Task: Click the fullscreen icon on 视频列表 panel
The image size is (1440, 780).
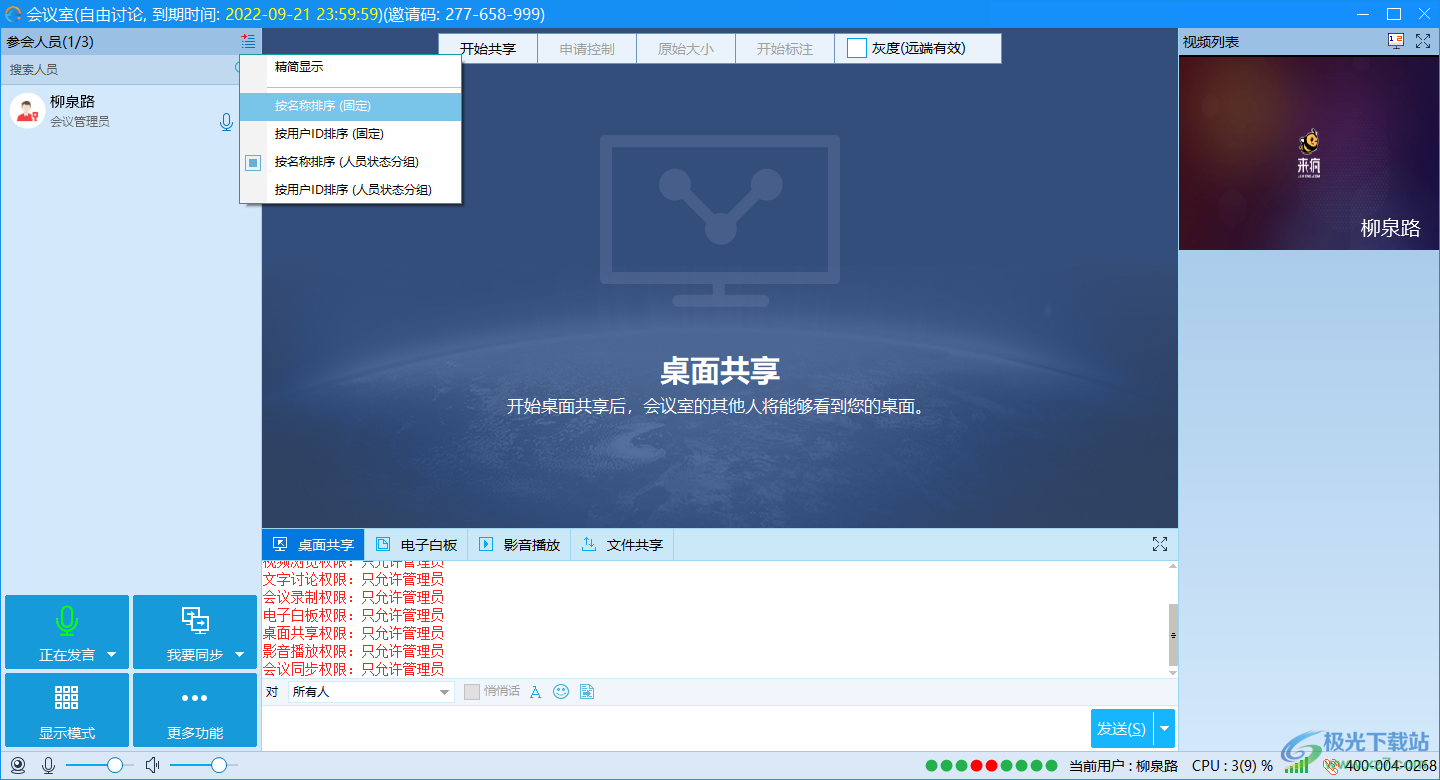Action: (1423, 41)
